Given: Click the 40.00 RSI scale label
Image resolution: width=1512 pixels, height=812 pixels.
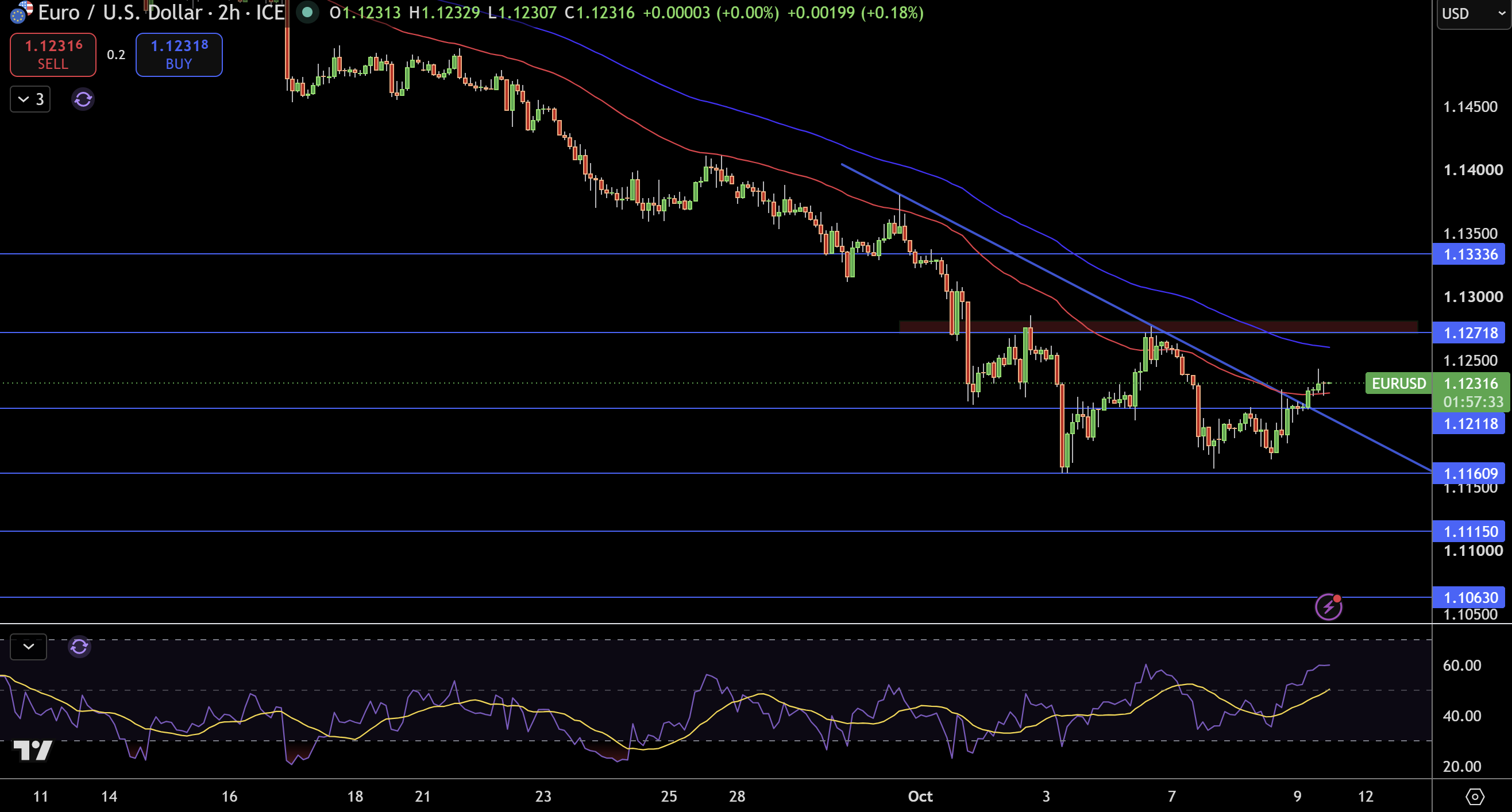Looking at the screenshot, I should tap(1461, 716).
